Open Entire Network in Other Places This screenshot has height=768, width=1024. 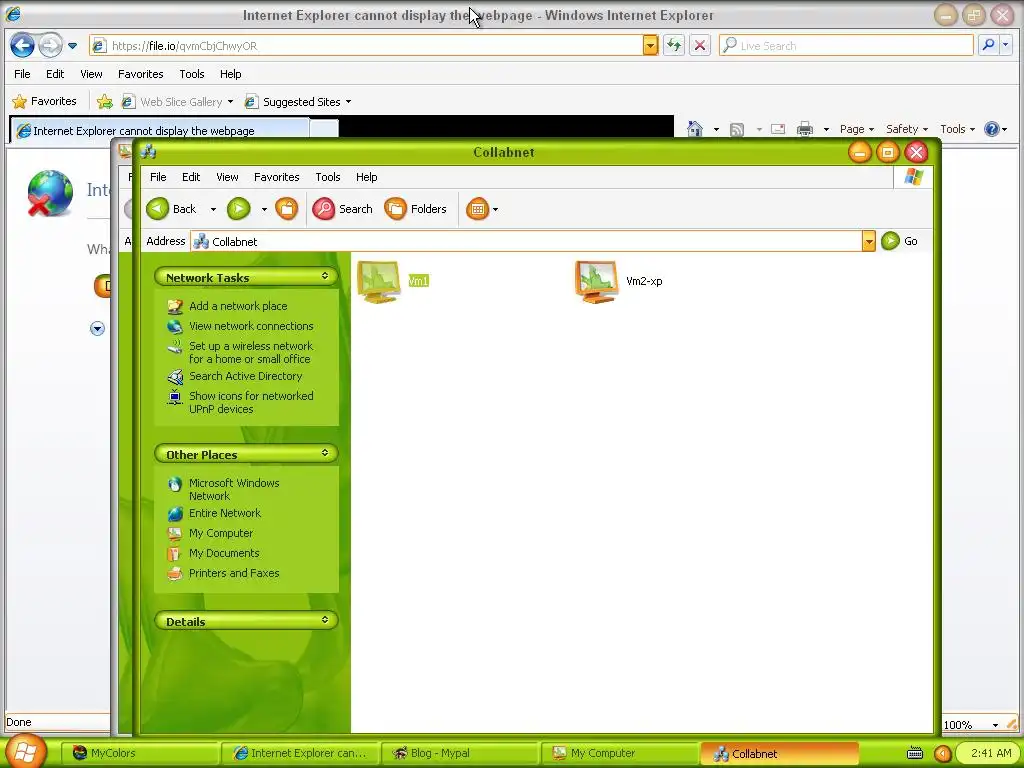(x=225, y=513)
